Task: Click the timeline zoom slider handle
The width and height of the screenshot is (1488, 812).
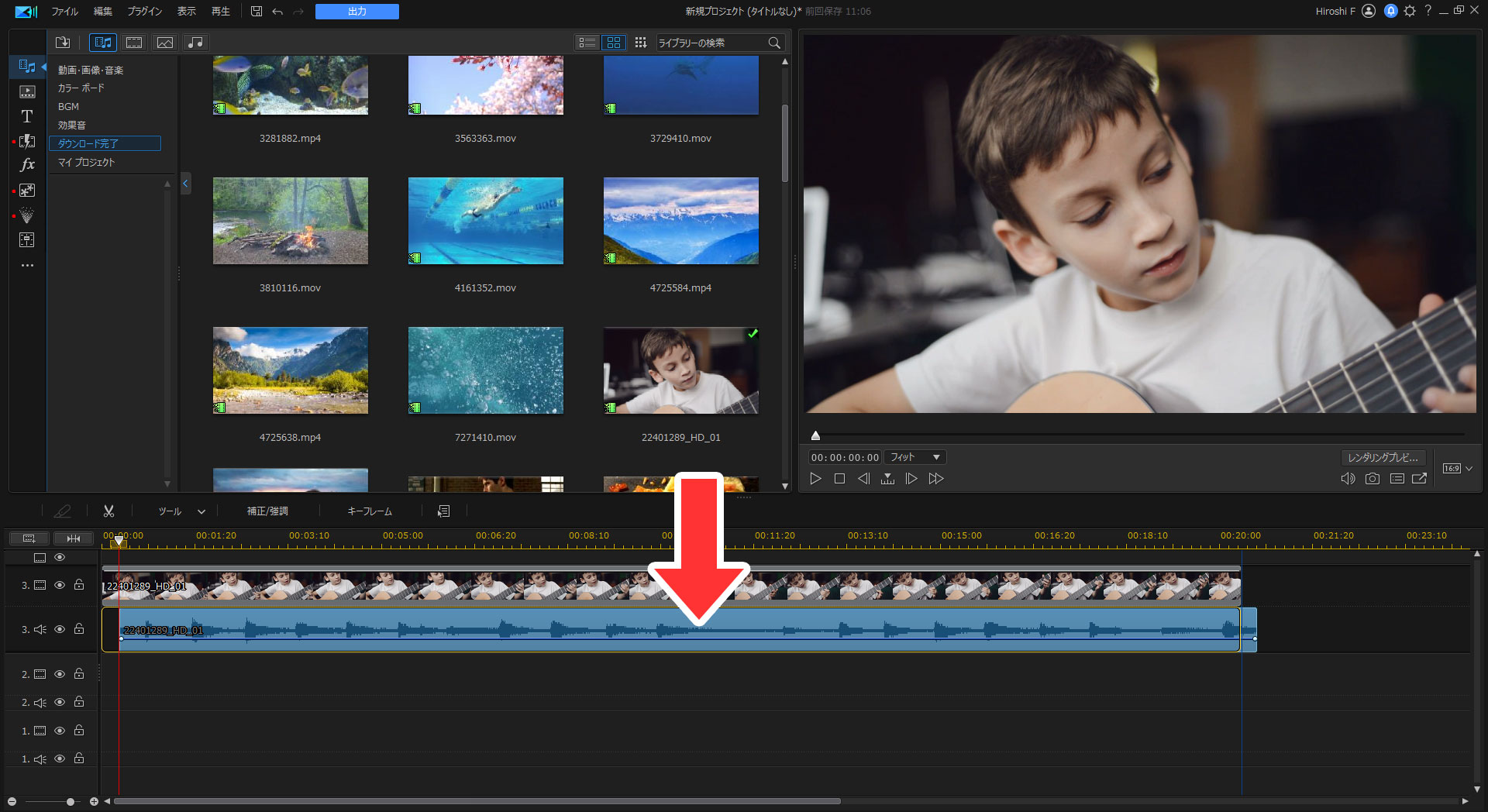Action: pos(71,801)
